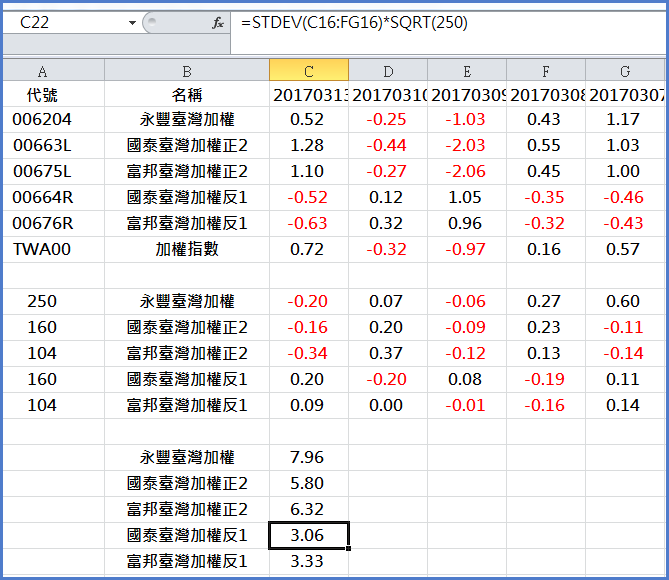Click value 1.00 in 00675L row
669x580 pixels.
[x=625, y=172]
